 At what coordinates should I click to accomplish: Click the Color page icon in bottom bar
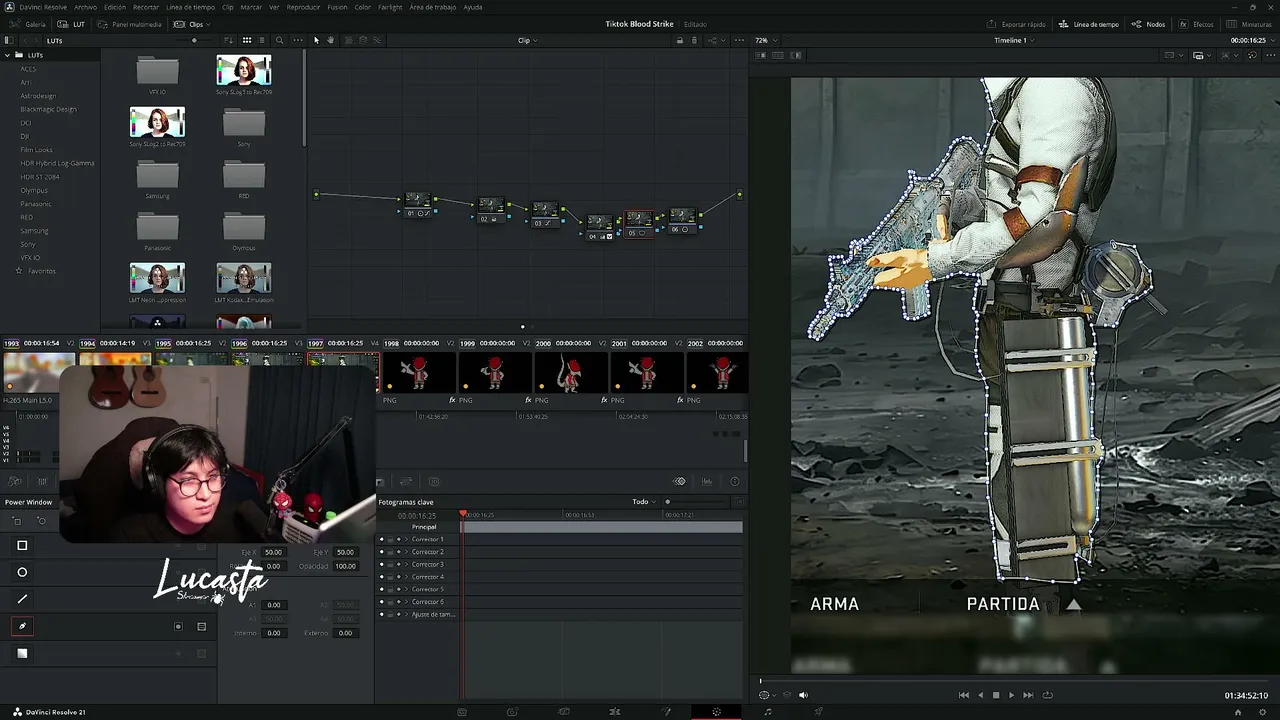[716, 712]
